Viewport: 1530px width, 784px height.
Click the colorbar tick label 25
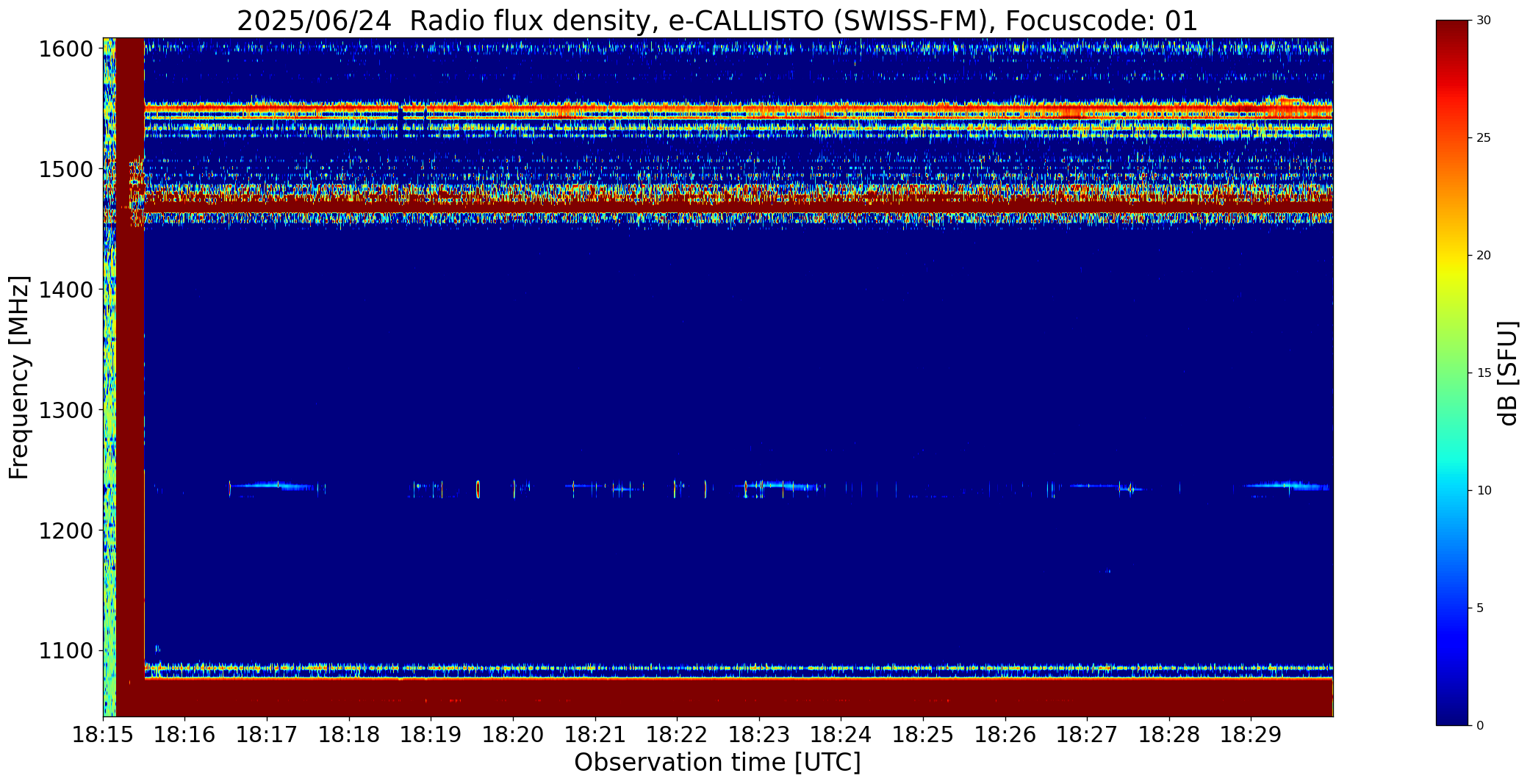point(1484,138)
